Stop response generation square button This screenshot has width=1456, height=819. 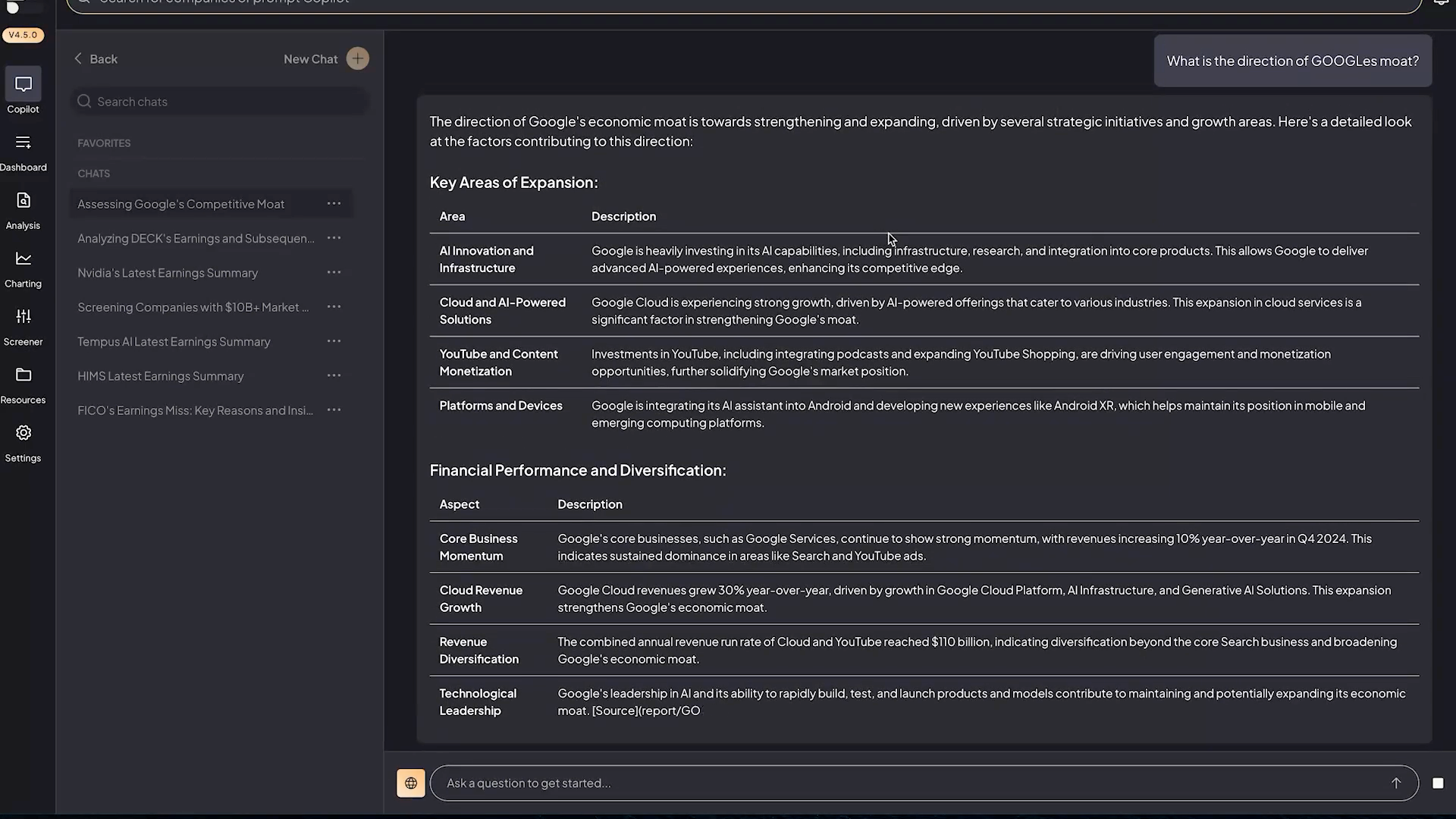coord(1437,783)
